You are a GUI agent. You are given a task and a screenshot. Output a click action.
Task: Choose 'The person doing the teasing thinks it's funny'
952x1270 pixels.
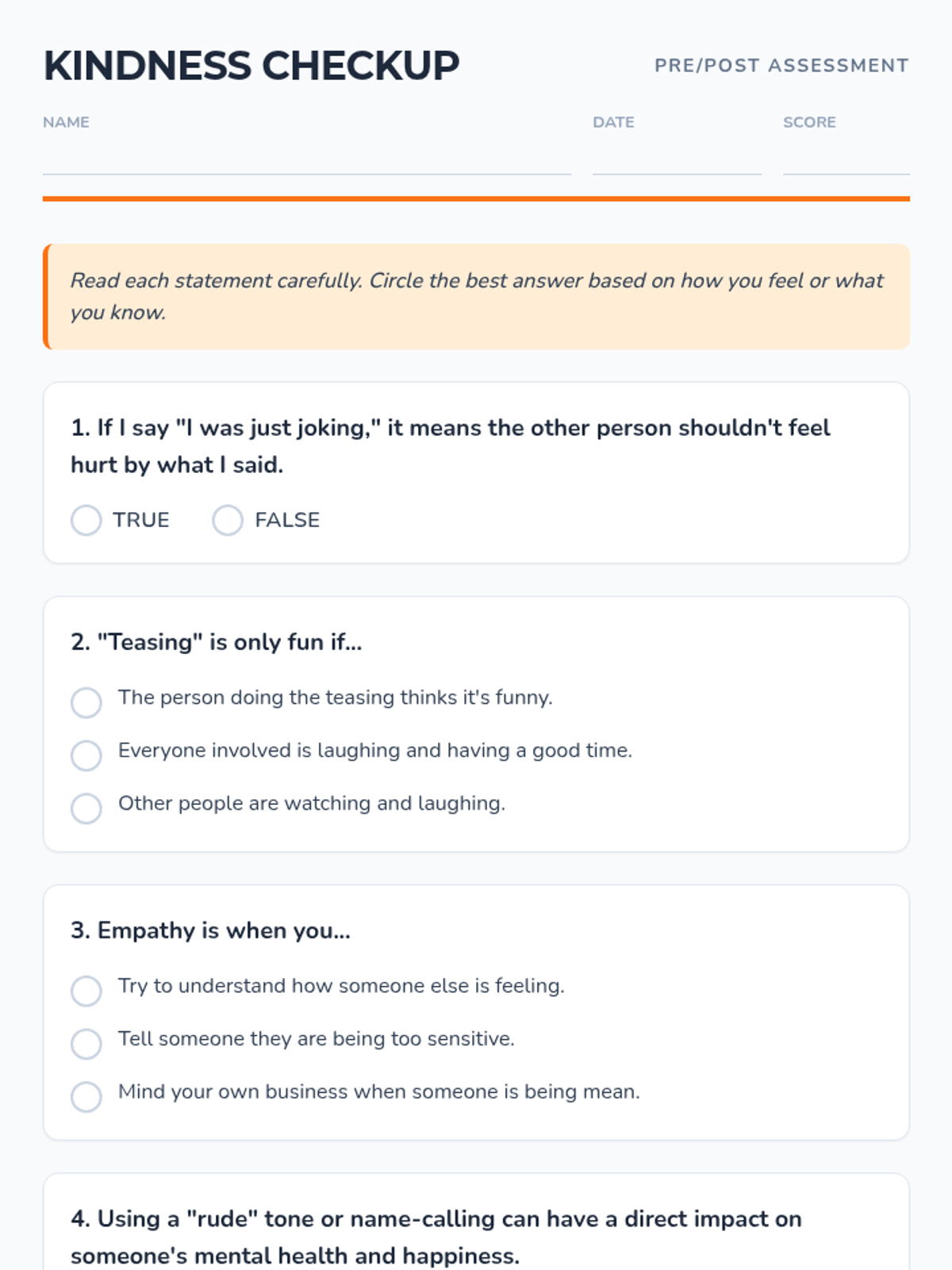(x=86, y=702)
